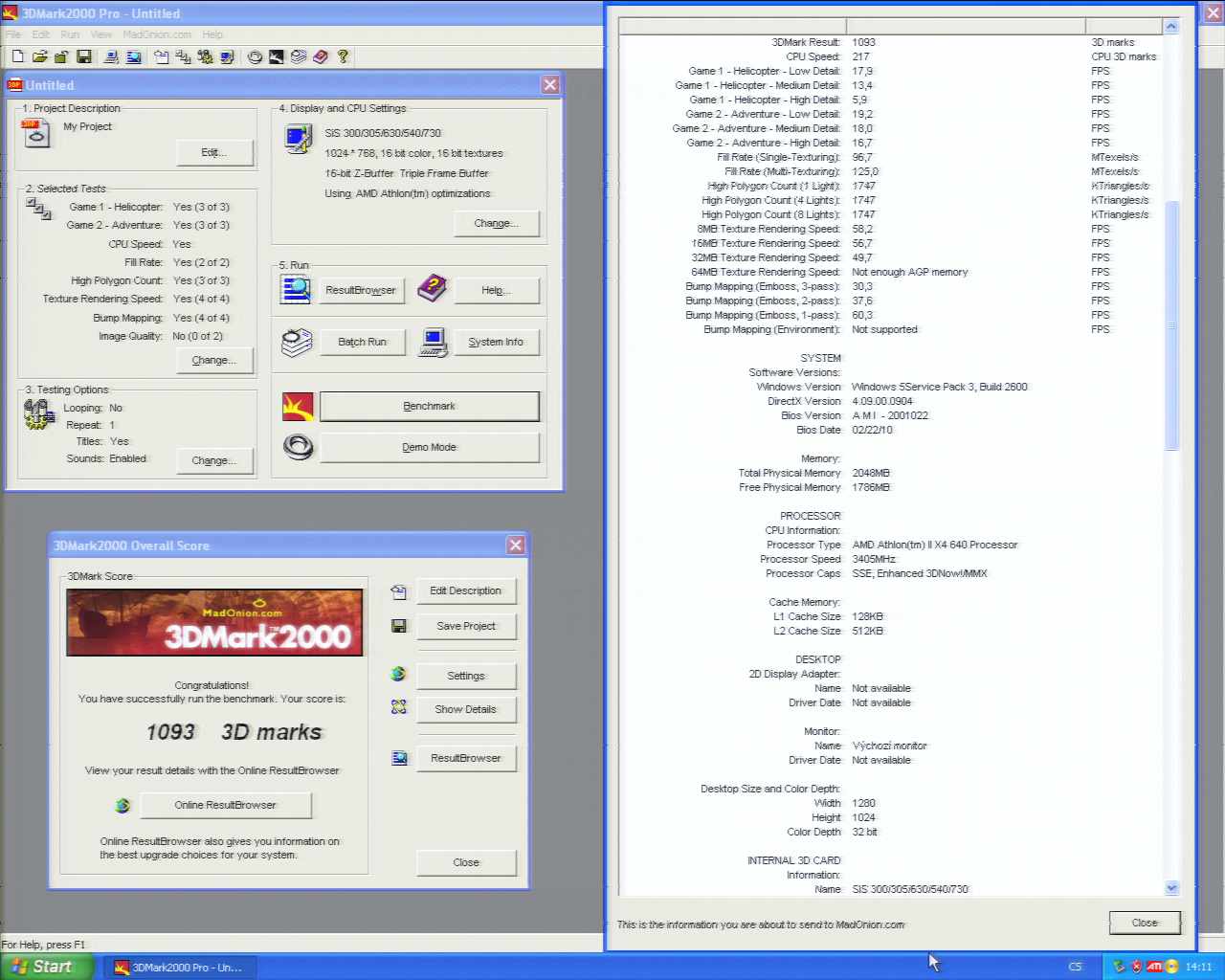
Task: Click the disc icon beside Demo Mode
Action: pyautogui.click(x=299, y=447)
